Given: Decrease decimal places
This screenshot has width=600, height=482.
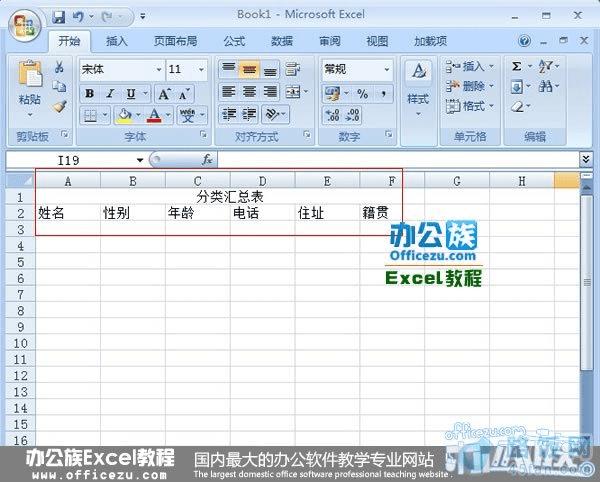Looking at the screenshot, I should click(352, 115).
